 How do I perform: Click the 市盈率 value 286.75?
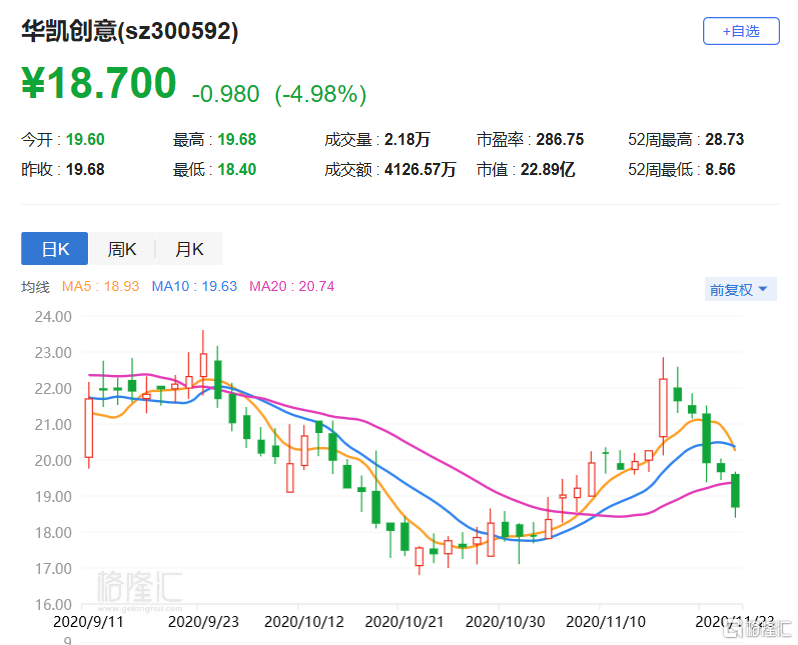pos(560,139)
